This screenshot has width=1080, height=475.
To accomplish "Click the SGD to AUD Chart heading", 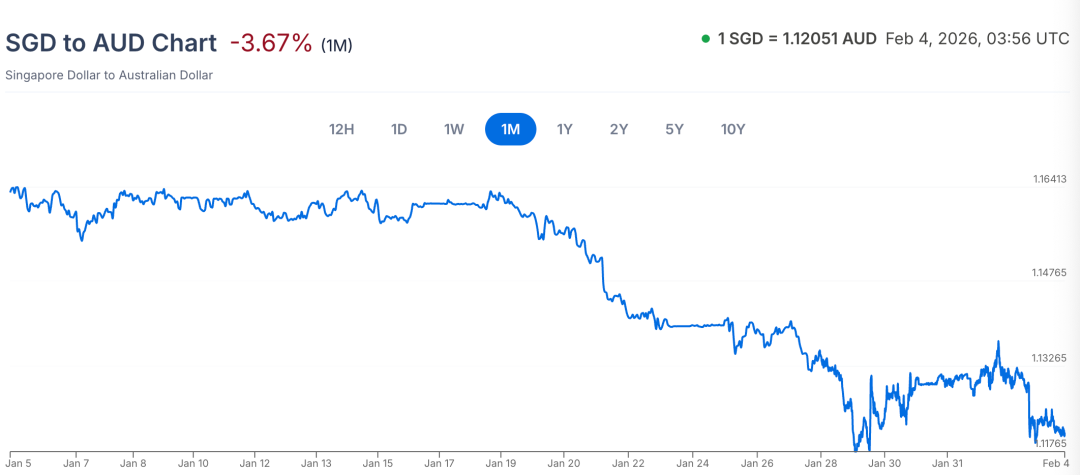I will pyautogui.click(x=111, y=43).
